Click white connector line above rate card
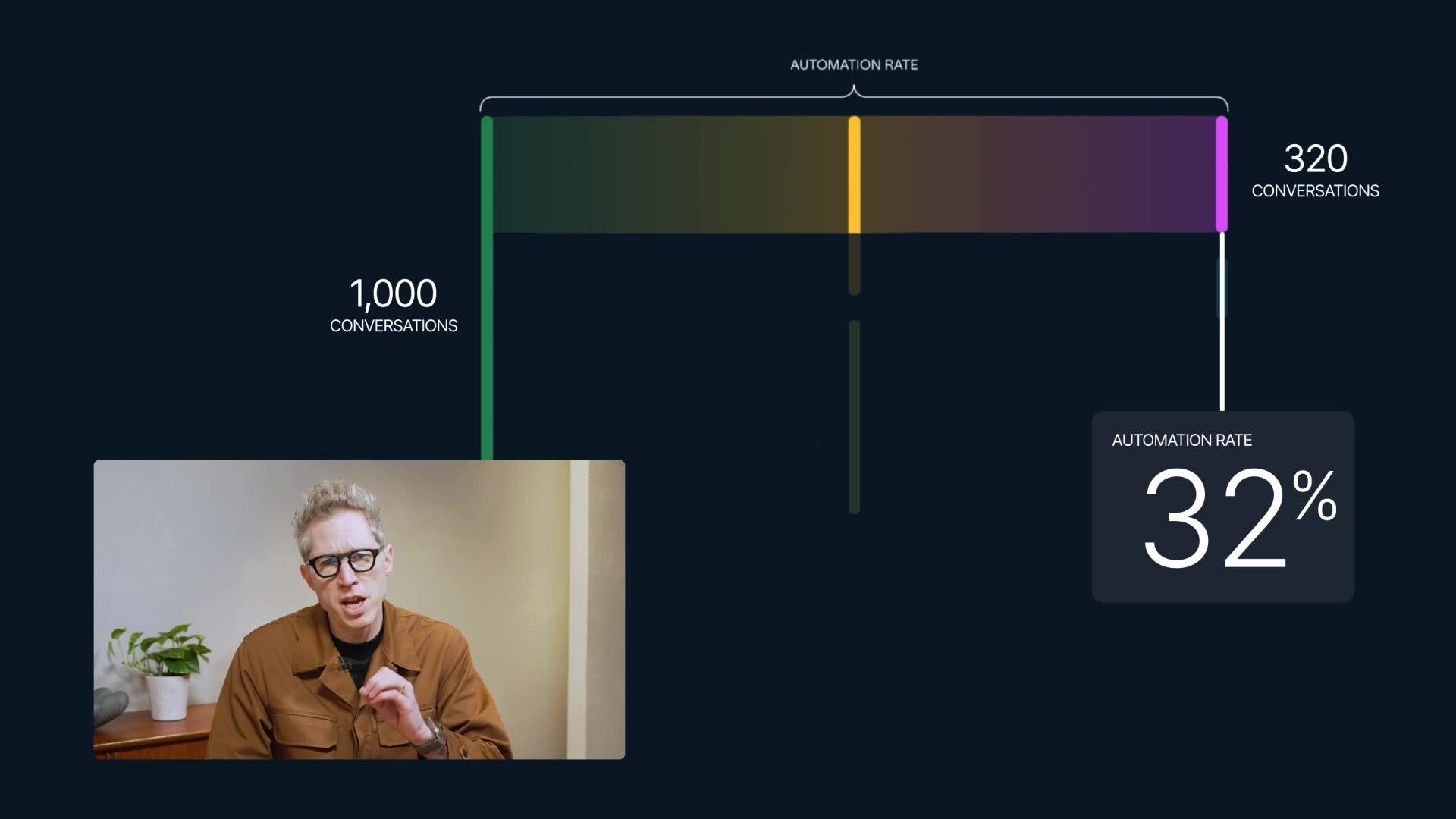The height and width of the screenshot is (819, 1456). [1222, 356]
